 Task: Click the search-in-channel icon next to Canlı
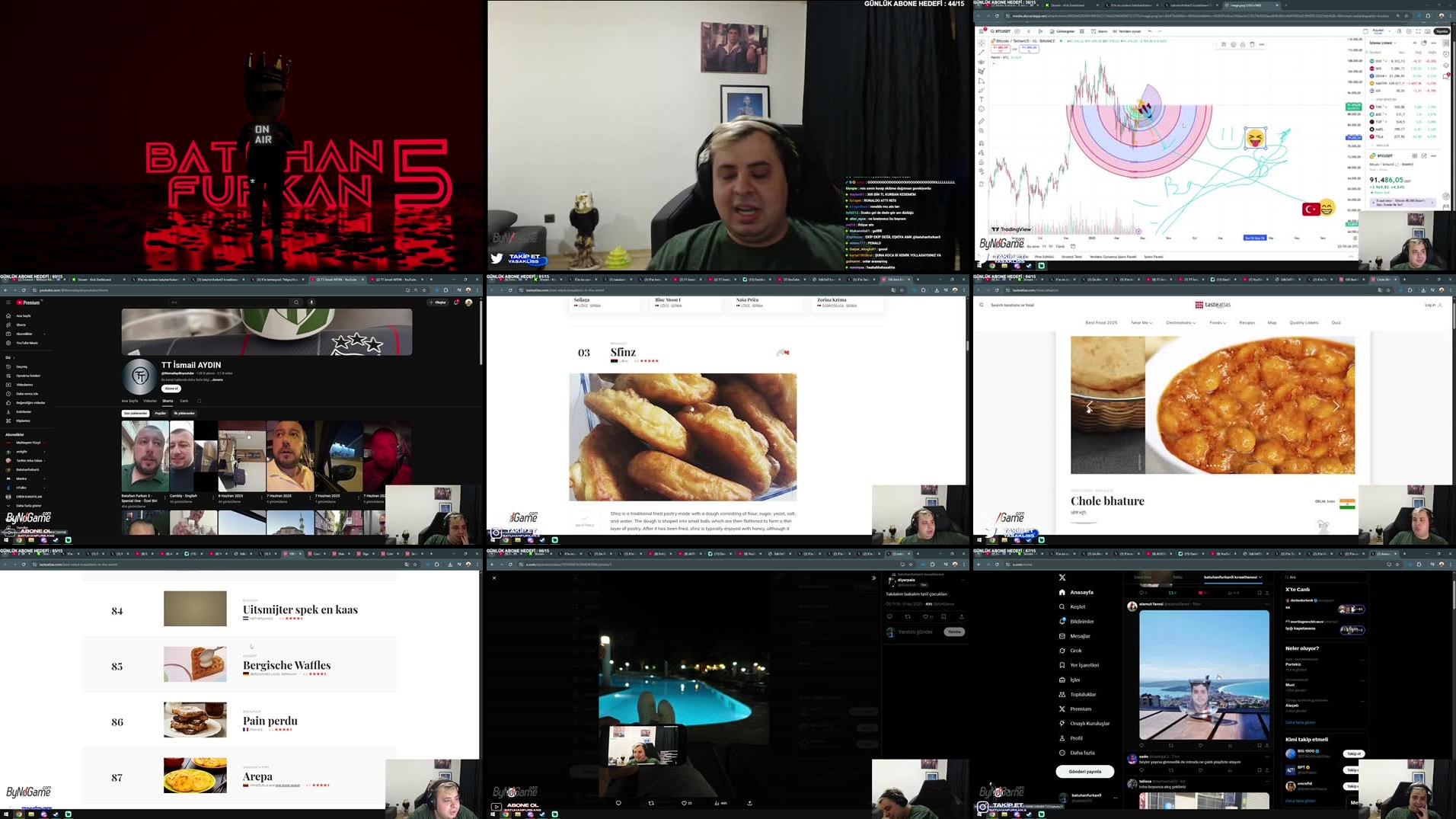click(x=200, y=401)
